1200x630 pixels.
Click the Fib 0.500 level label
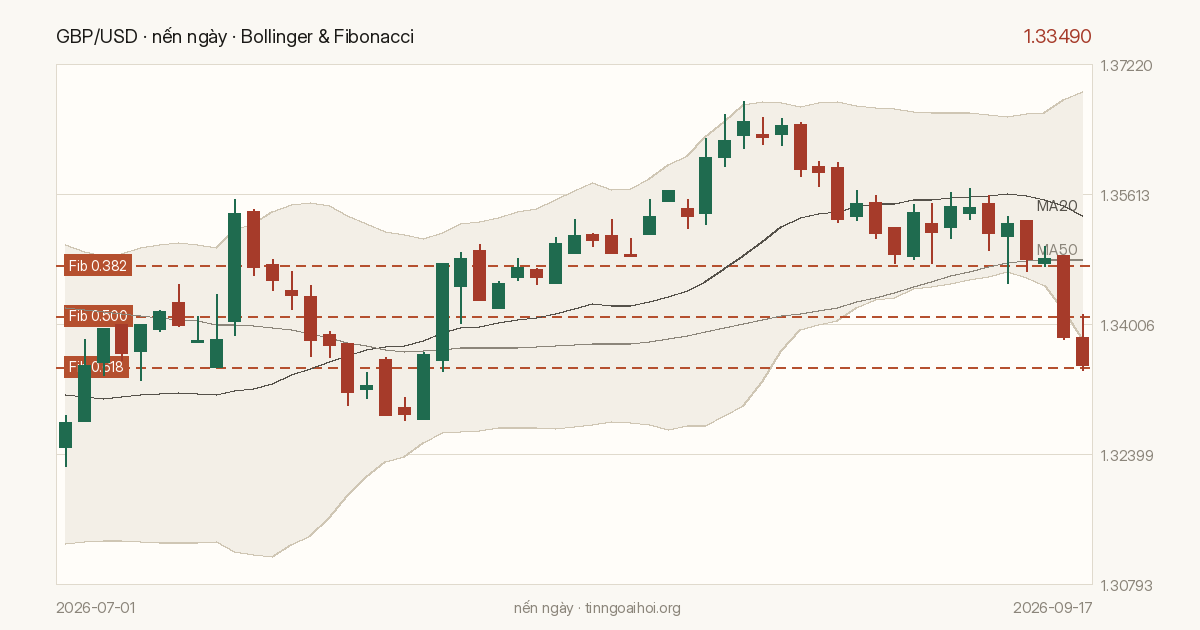97,316
